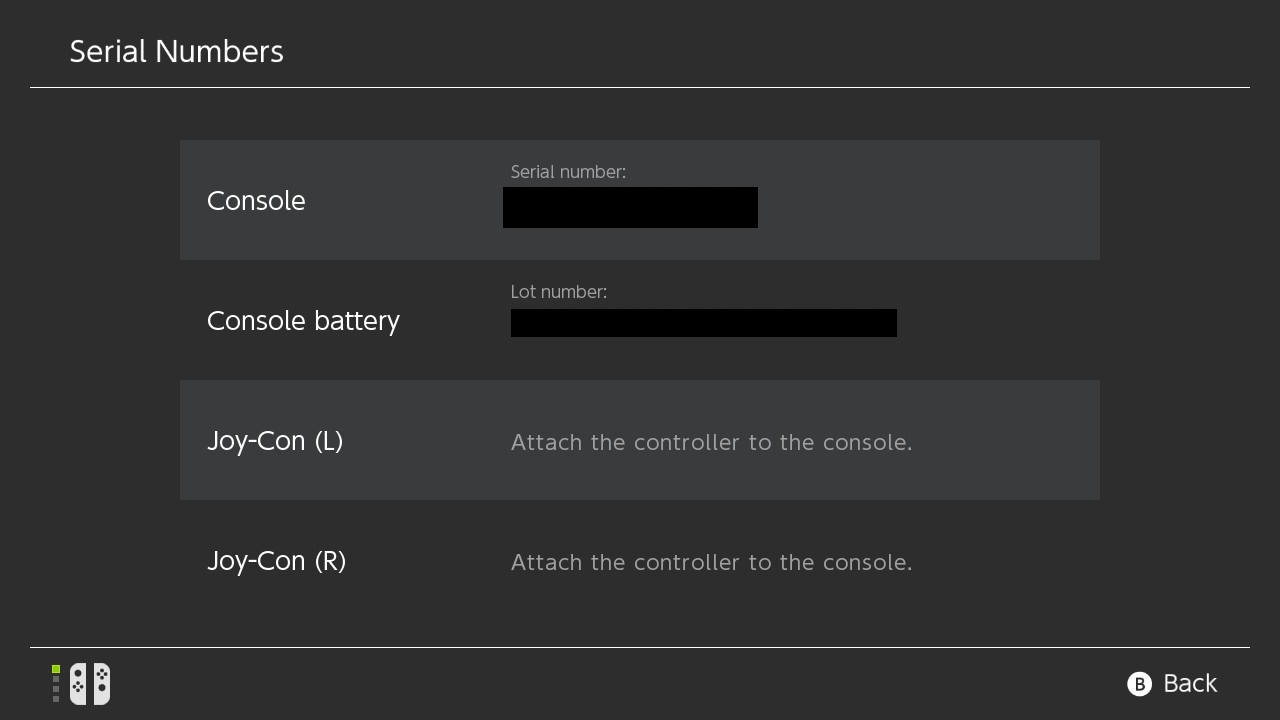Image resolution: width=1280 pixels, height=720 pixels.
Task: Click the left Joy-Con controller icon
Action: pyautogui.click(x=78, y=684)
